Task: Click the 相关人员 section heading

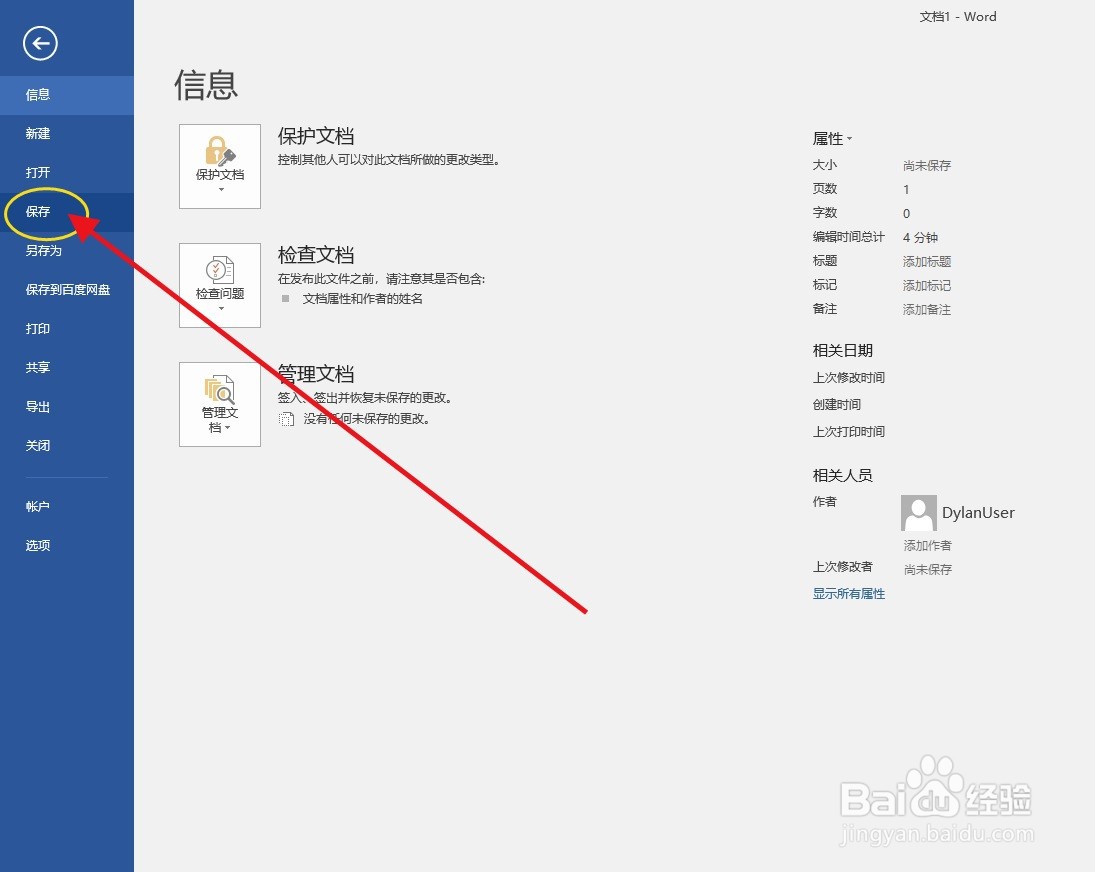Action: pos(843,475)
